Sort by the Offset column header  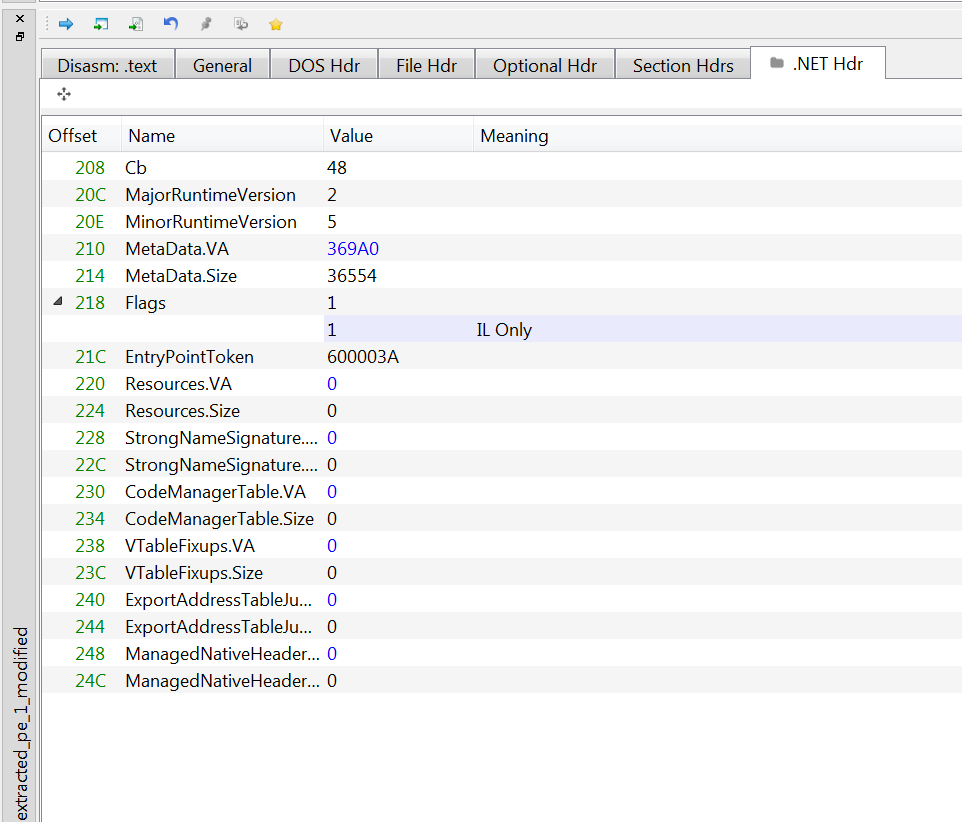click(73, 136)
